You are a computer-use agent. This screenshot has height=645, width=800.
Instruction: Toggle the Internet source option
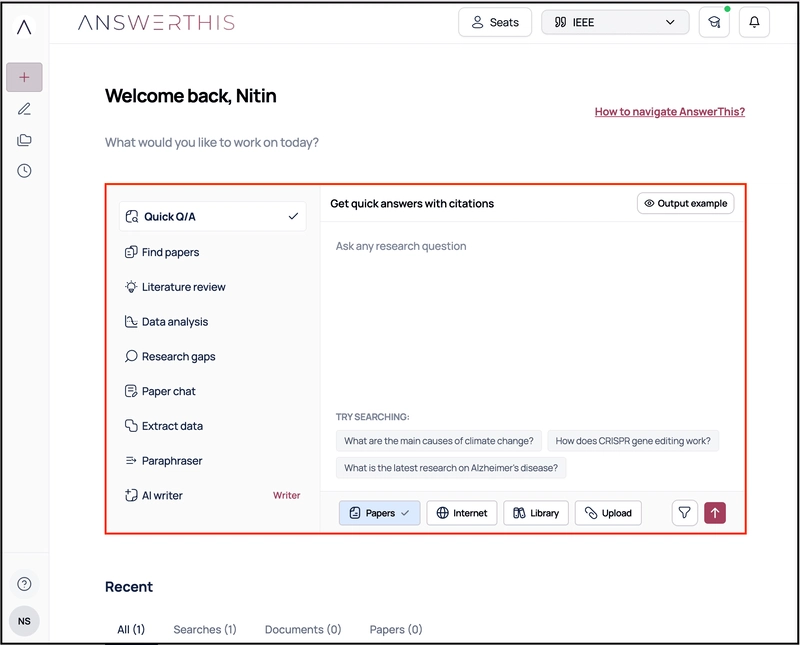click(461, 513)
